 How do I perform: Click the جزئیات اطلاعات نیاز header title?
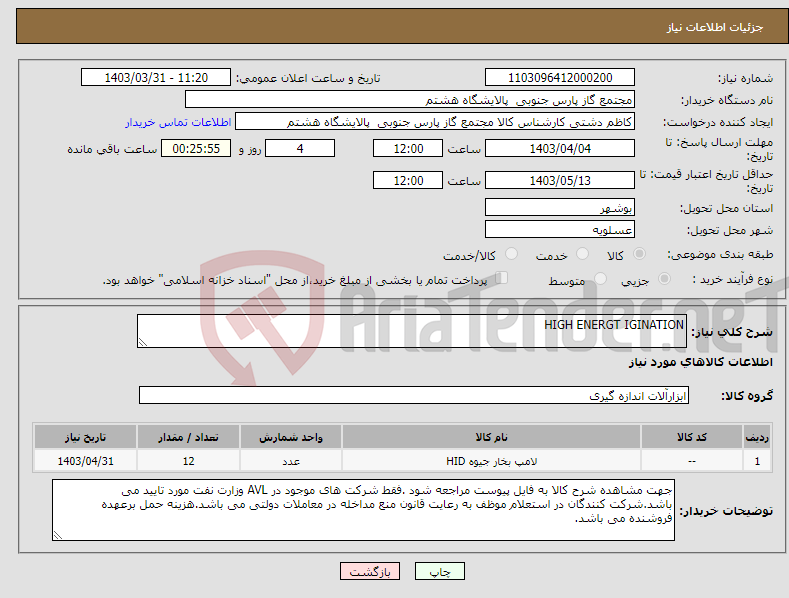[x=715, y=27]
